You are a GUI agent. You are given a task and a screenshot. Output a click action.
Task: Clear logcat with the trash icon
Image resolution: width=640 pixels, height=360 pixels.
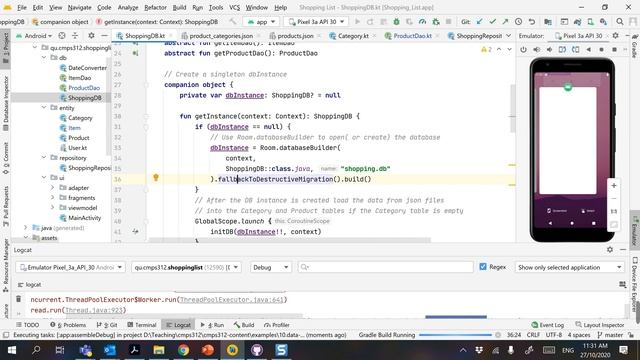click(18, 299)
